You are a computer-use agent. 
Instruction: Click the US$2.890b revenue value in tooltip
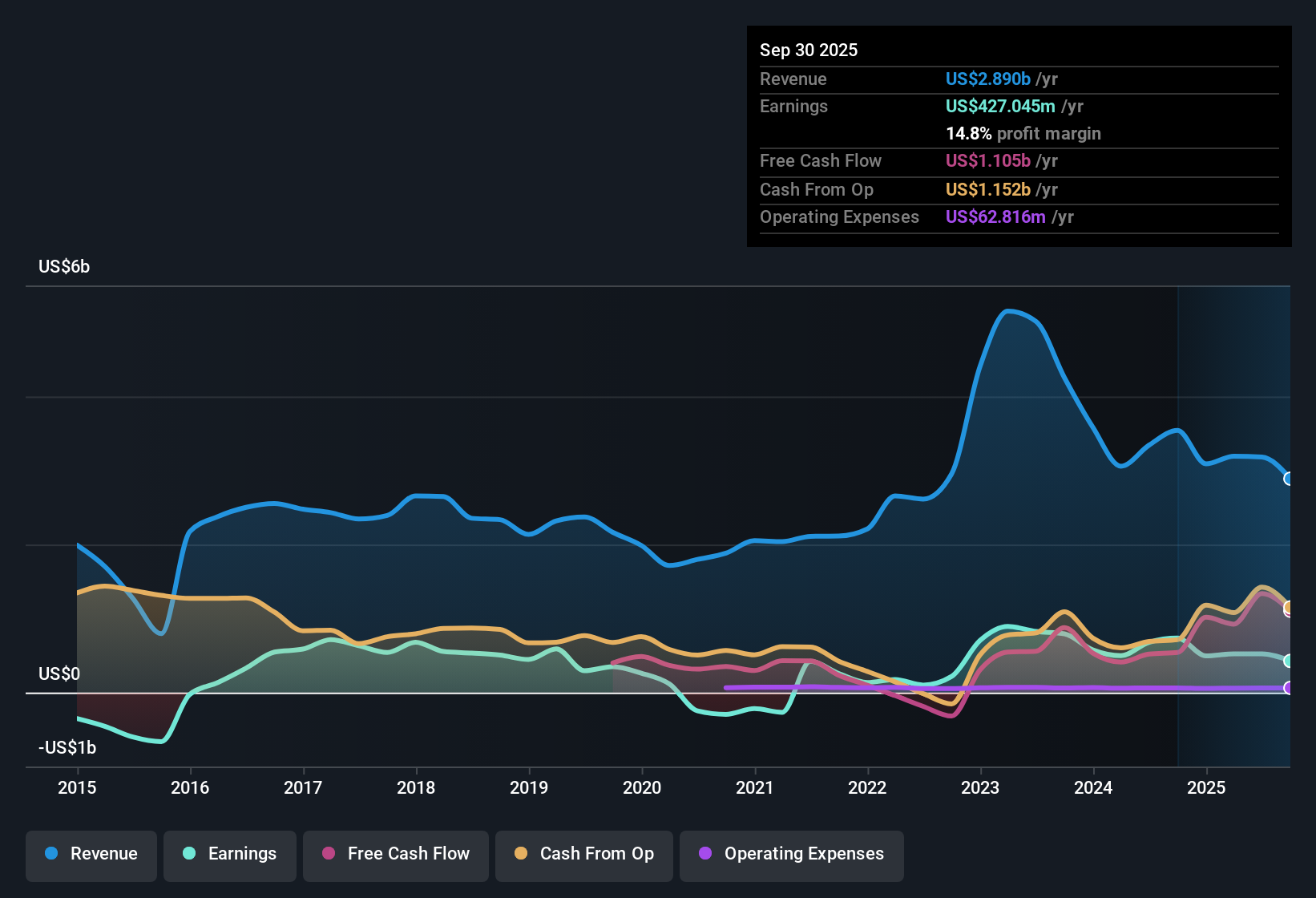[x=987, y=79]
